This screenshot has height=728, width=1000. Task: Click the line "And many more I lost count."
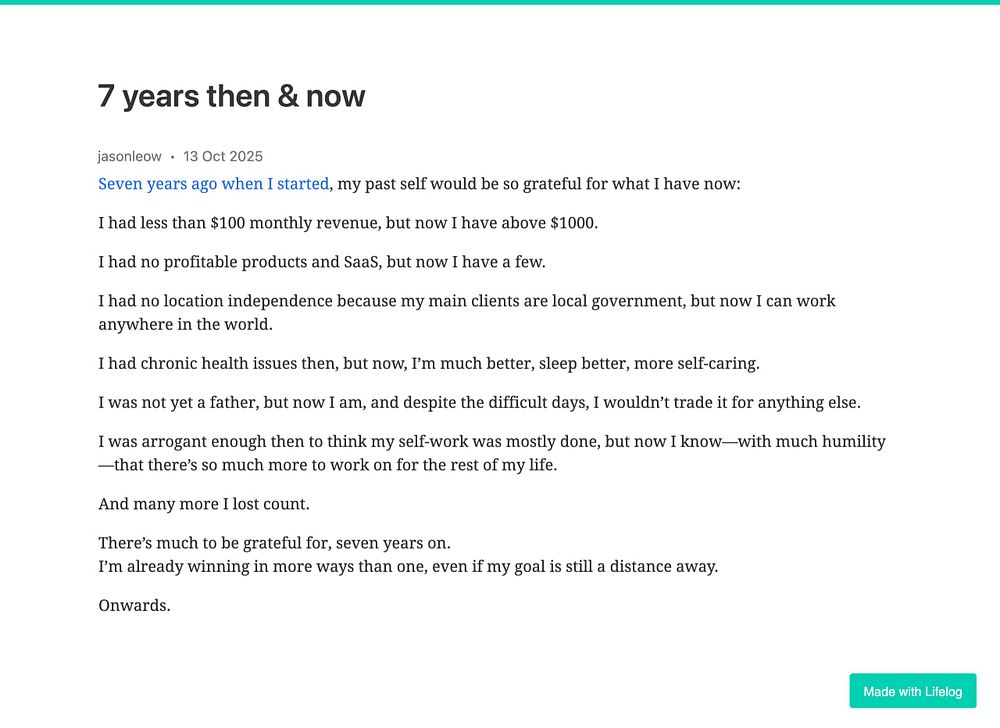coord(204,504)
